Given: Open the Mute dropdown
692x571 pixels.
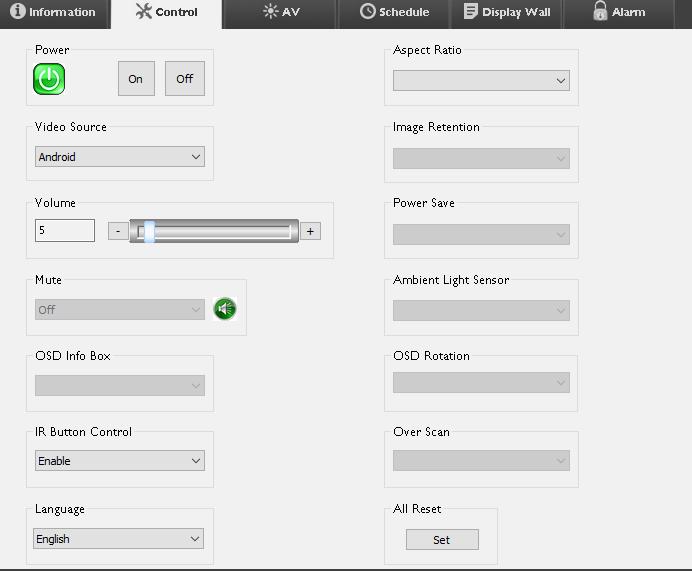Looking at the screenshot, I should [x=120, y=309].
